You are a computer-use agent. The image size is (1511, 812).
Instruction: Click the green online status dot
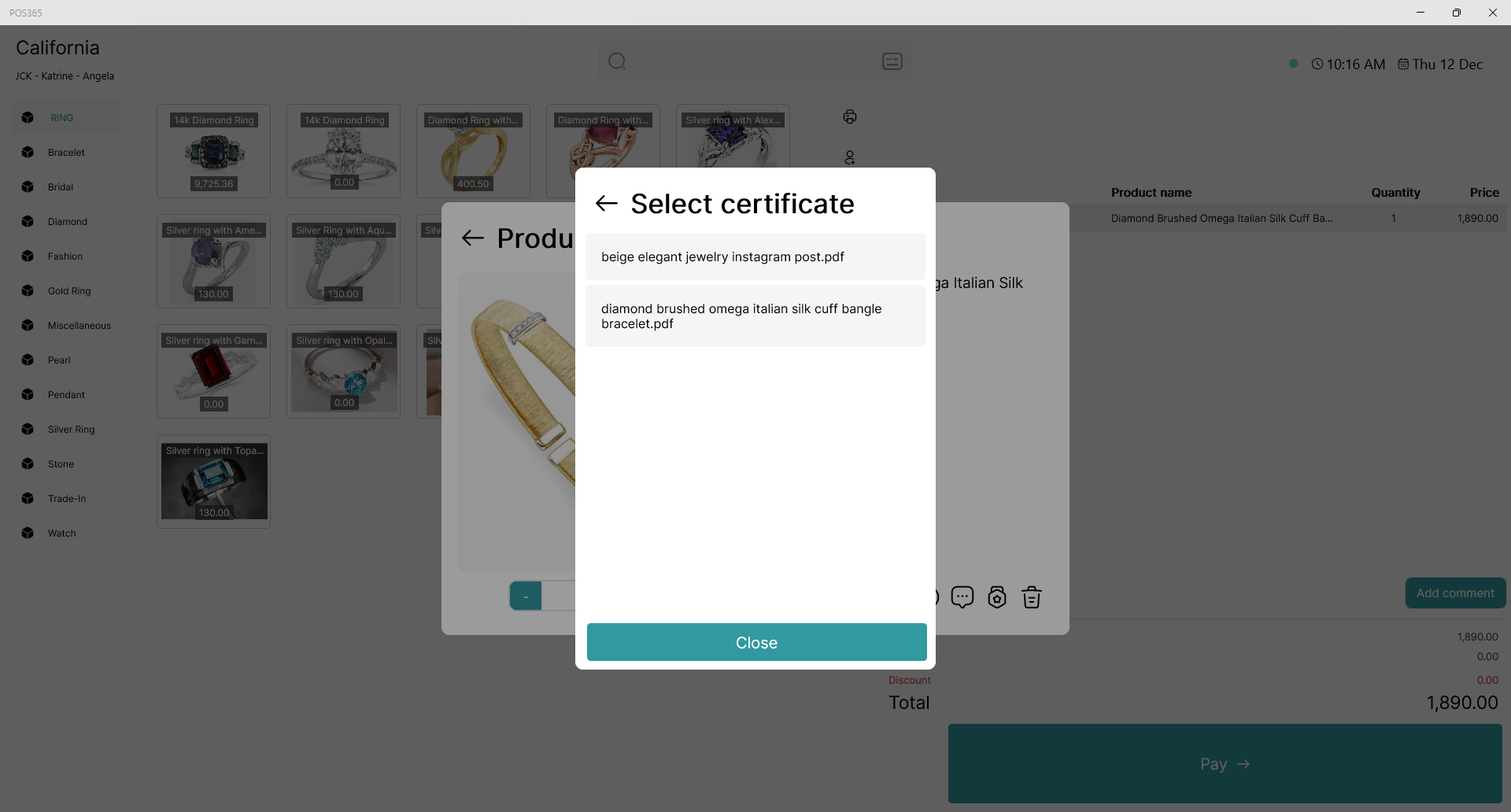pyautogui.click(x=1293, y=64)
